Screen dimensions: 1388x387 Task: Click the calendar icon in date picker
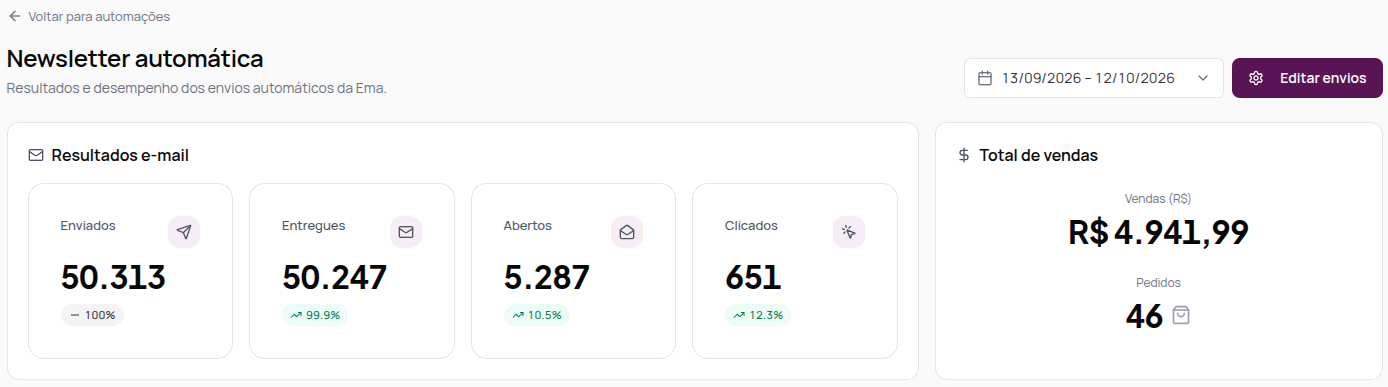[985, 78]
